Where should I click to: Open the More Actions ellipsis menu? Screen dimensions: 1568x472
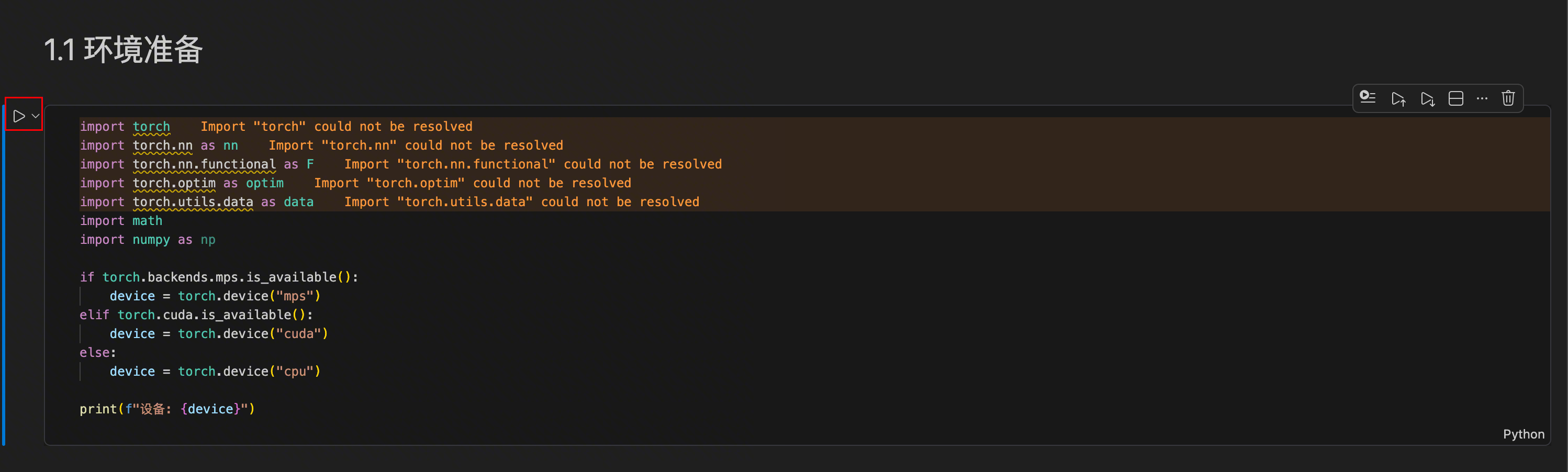1482,98
